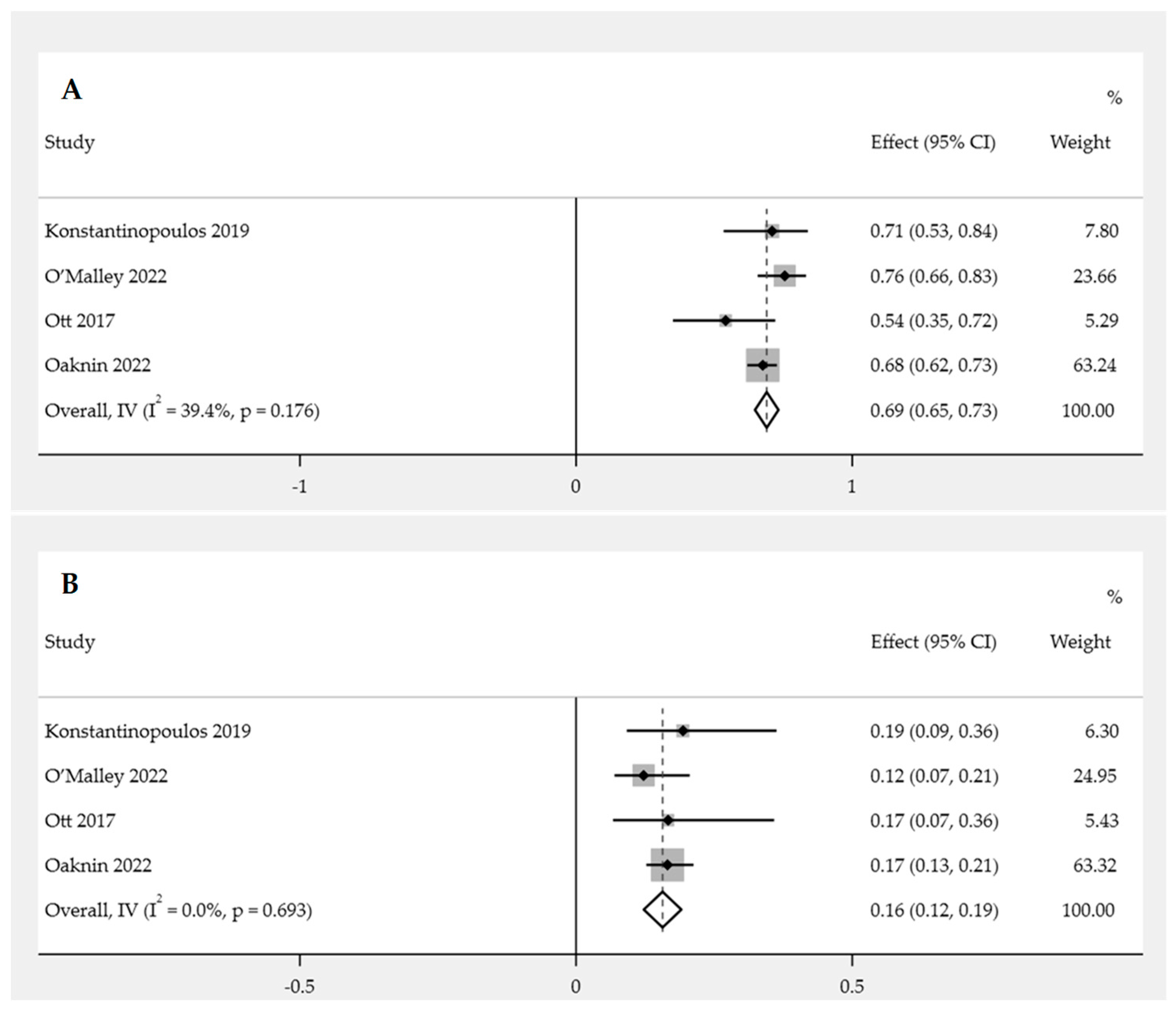Click the Oaknin 2022 gray square in panel B
Image resolution: width=1176 pixels, height=1011 pixels.
click(667, 865)
